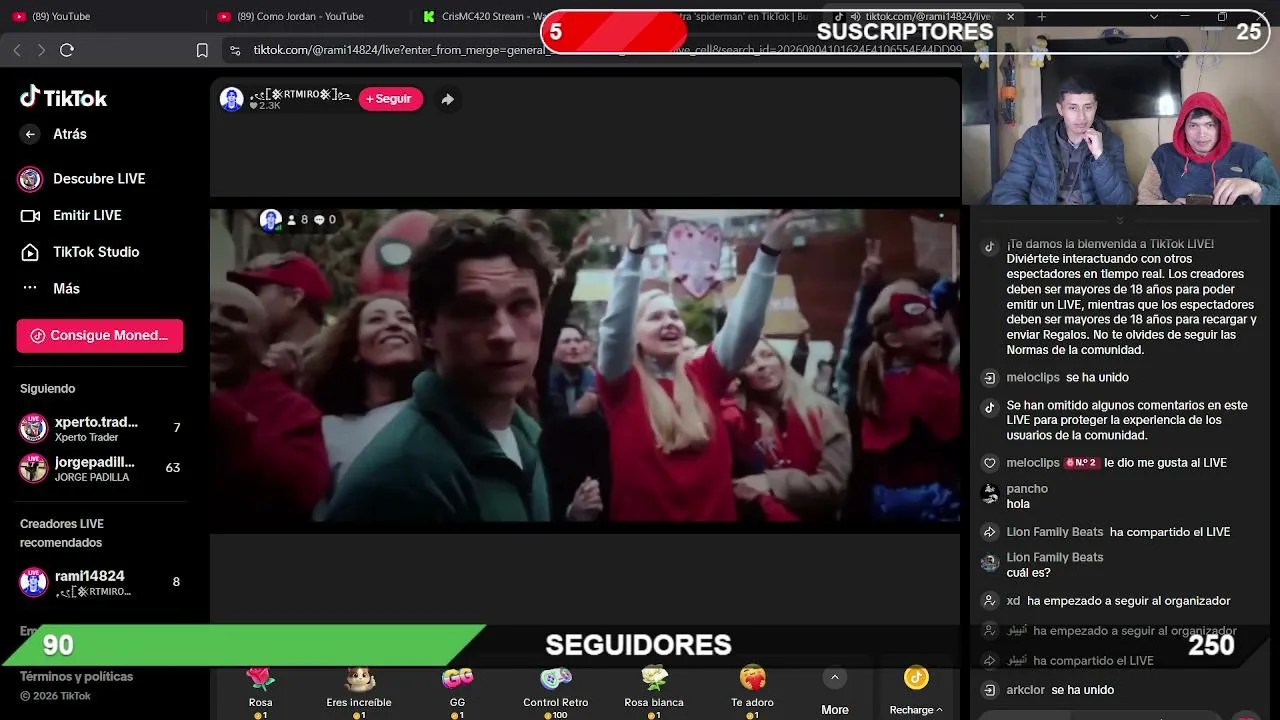Open site info icon in address bar
1280x720 pixels.
[x=235, y=50]
